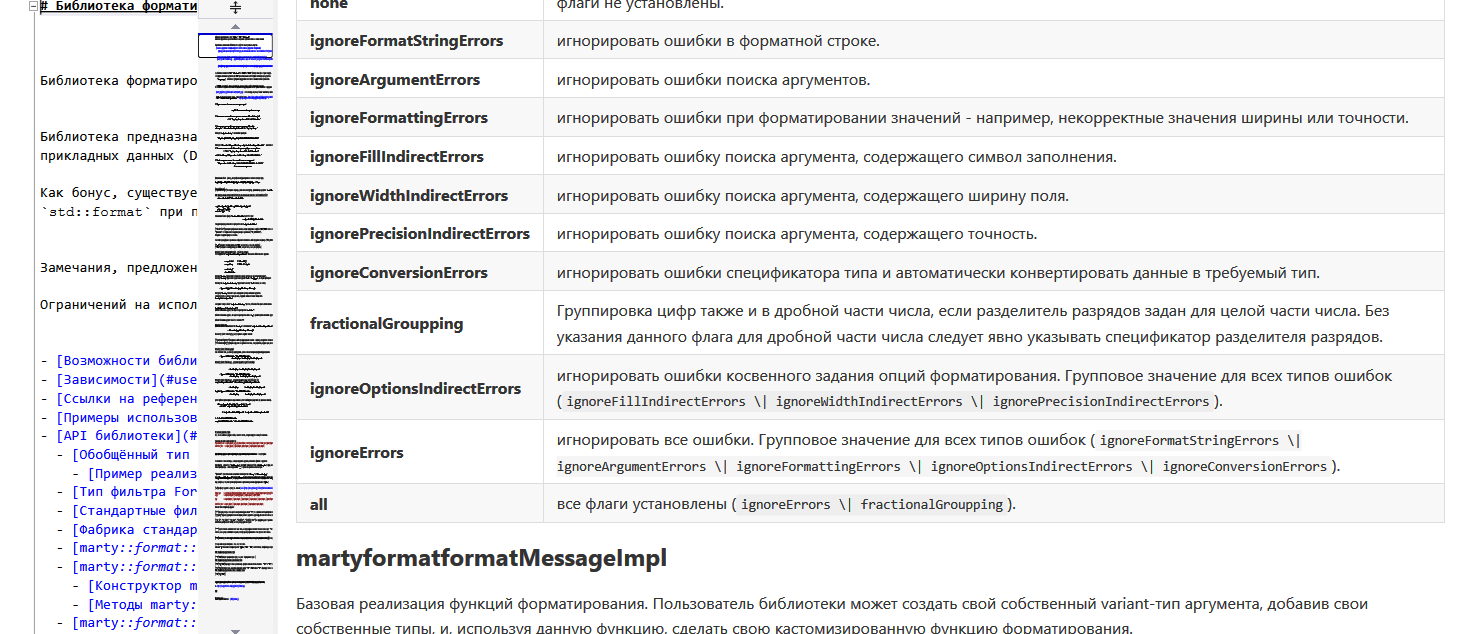Click the fractionalGroupping flag name cell
The height and width of the screenshot is (634, 1460).
point(386,323)
